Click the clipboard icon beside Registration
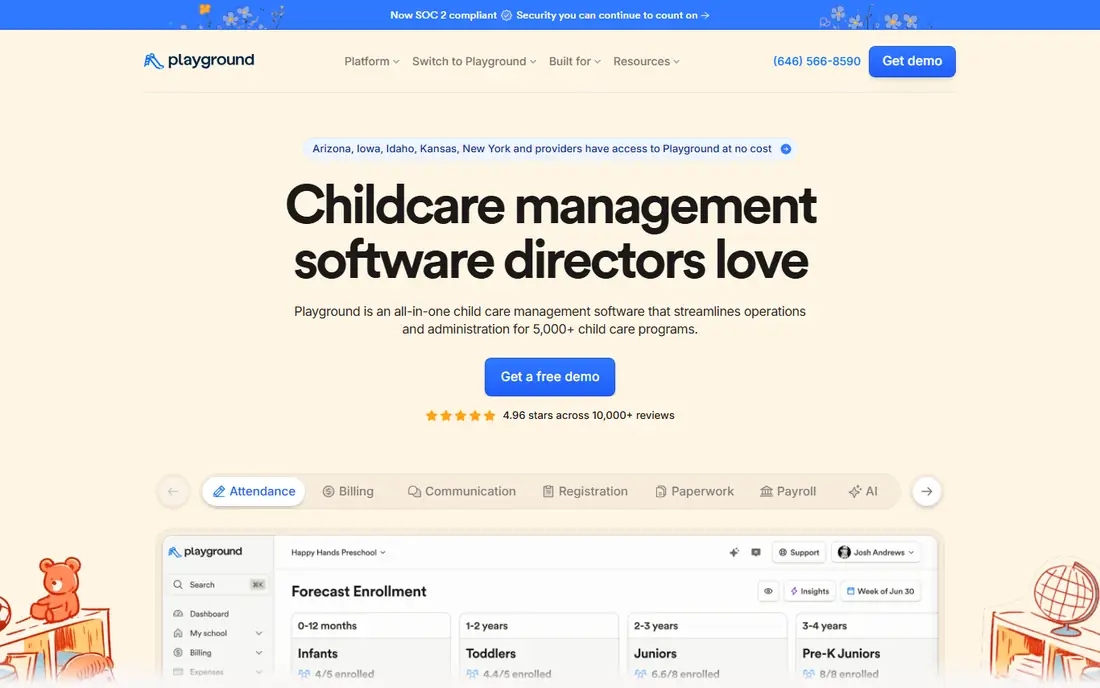 click(548, 492)
